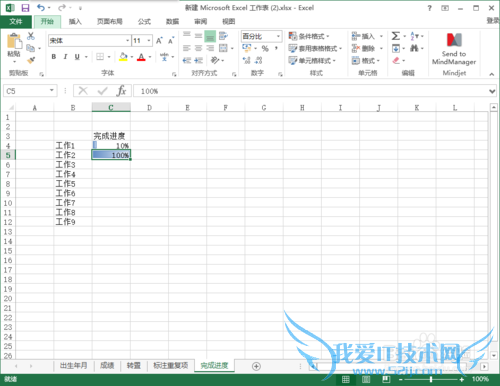
Task: Switch to the Page Layout tab
Action: pyautogui.click(x=109, y=22)
